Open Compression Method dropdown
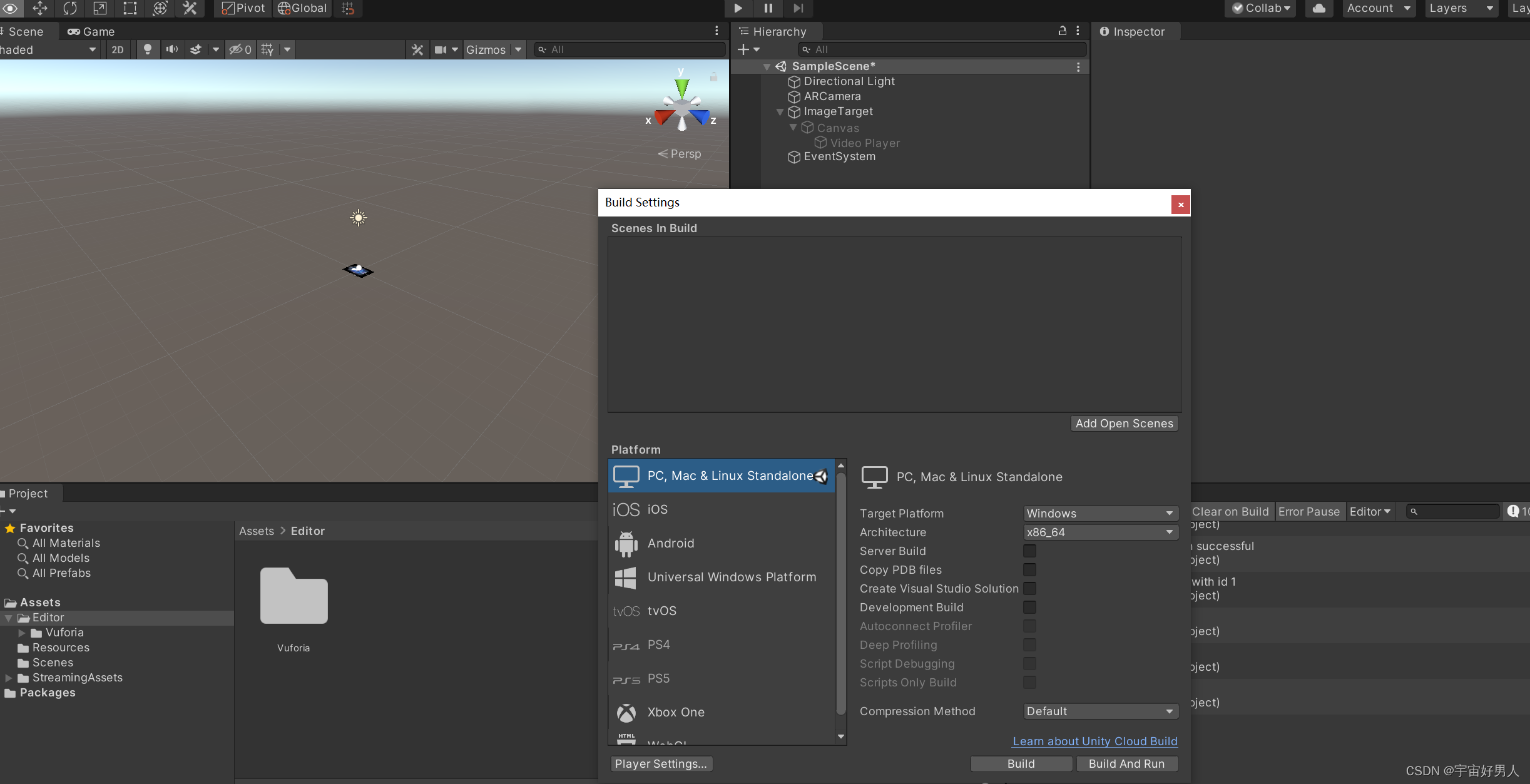Image resolution: width=1530 pixels, height=784 pixels. click(x=1101, y=711)
